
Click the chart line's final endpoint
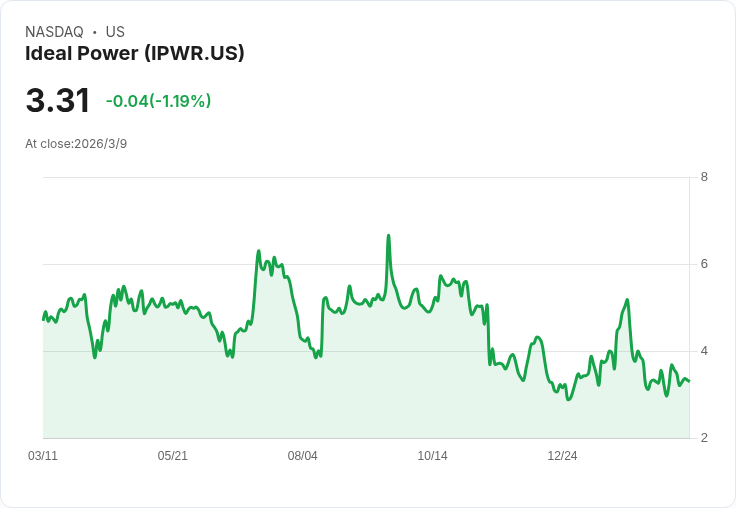tap(689, 381)
